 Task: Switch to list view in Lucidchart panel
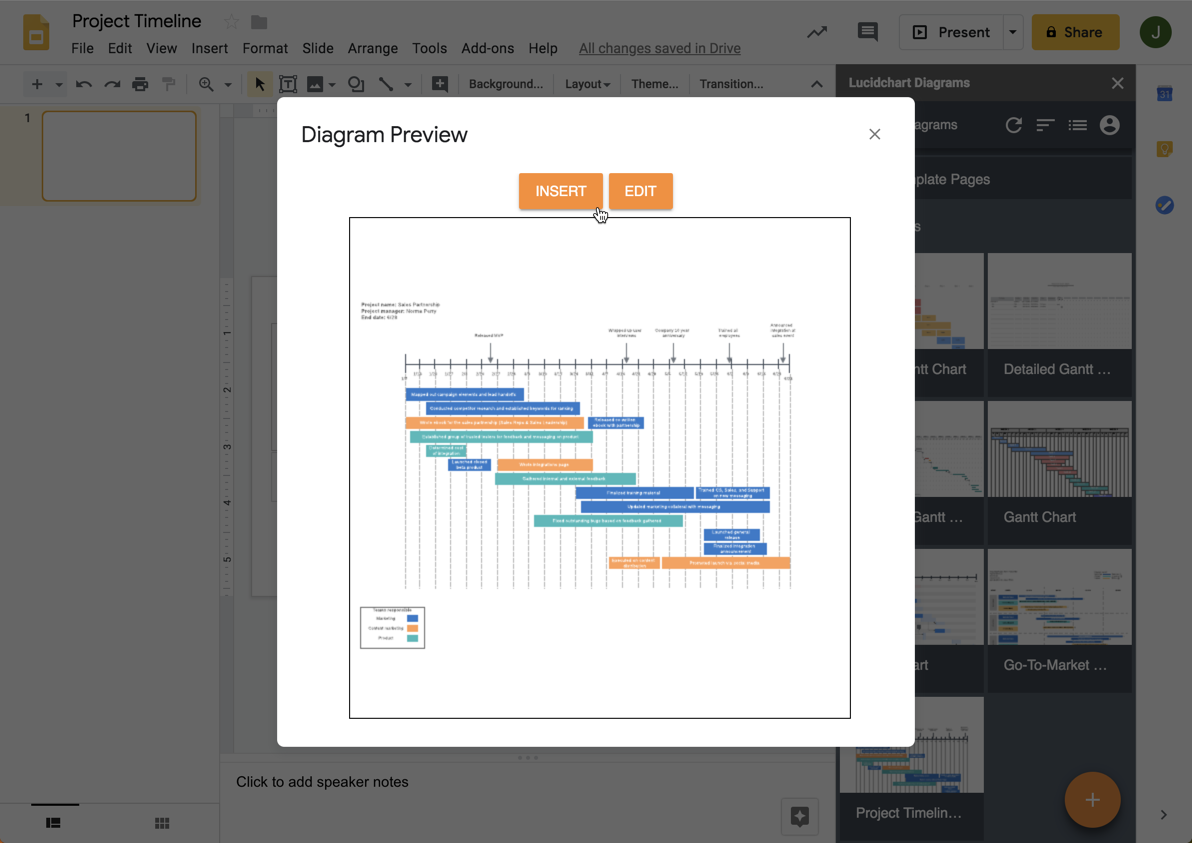1077,125
